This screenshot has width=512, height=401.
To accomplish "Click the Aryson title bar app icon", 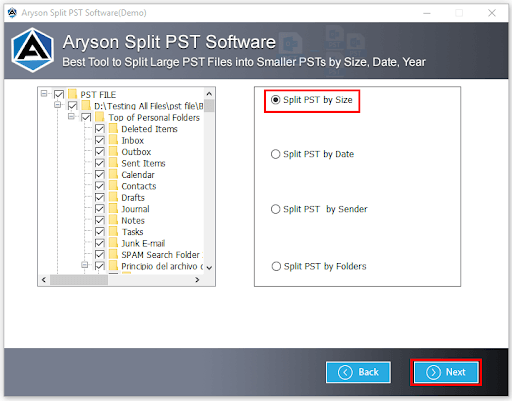I will tap(12, 13).
